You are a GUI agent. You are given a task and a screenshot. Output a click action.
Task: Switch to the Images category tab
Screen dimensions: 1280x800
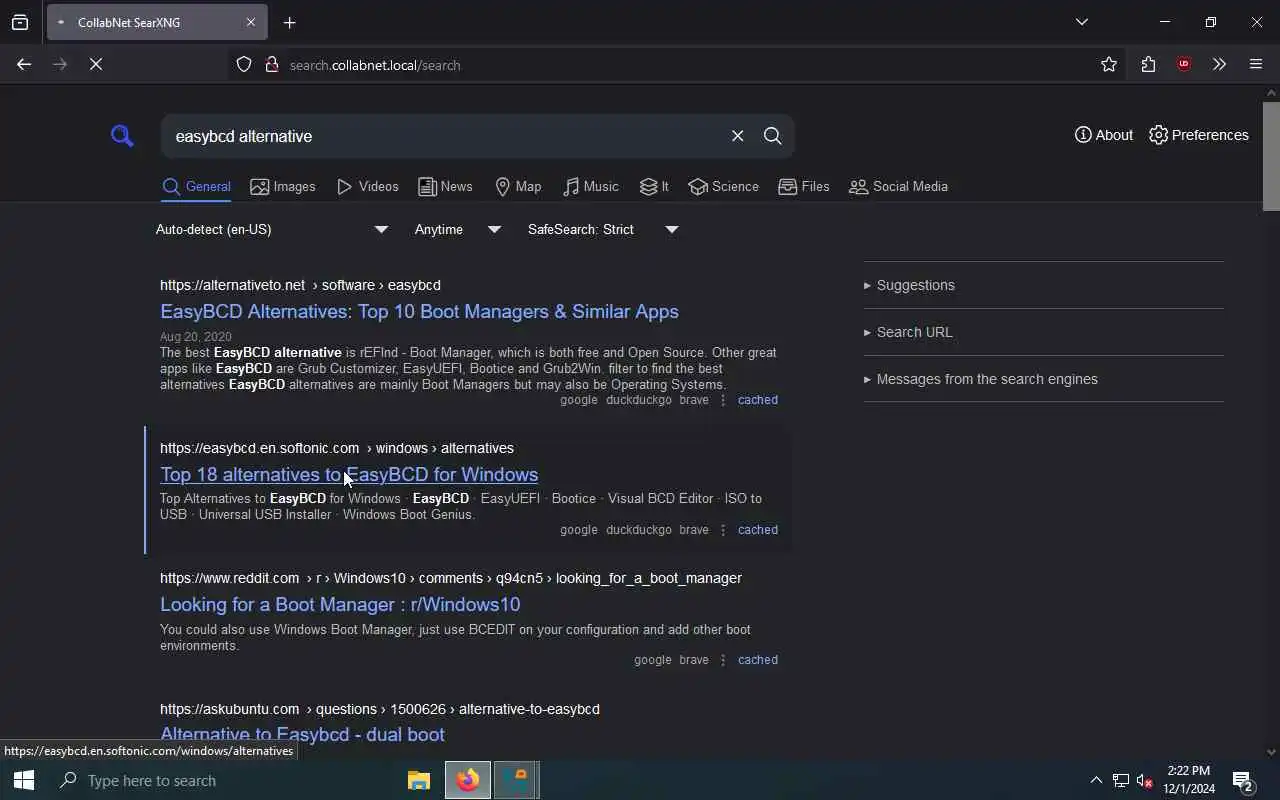coord(282,187)
